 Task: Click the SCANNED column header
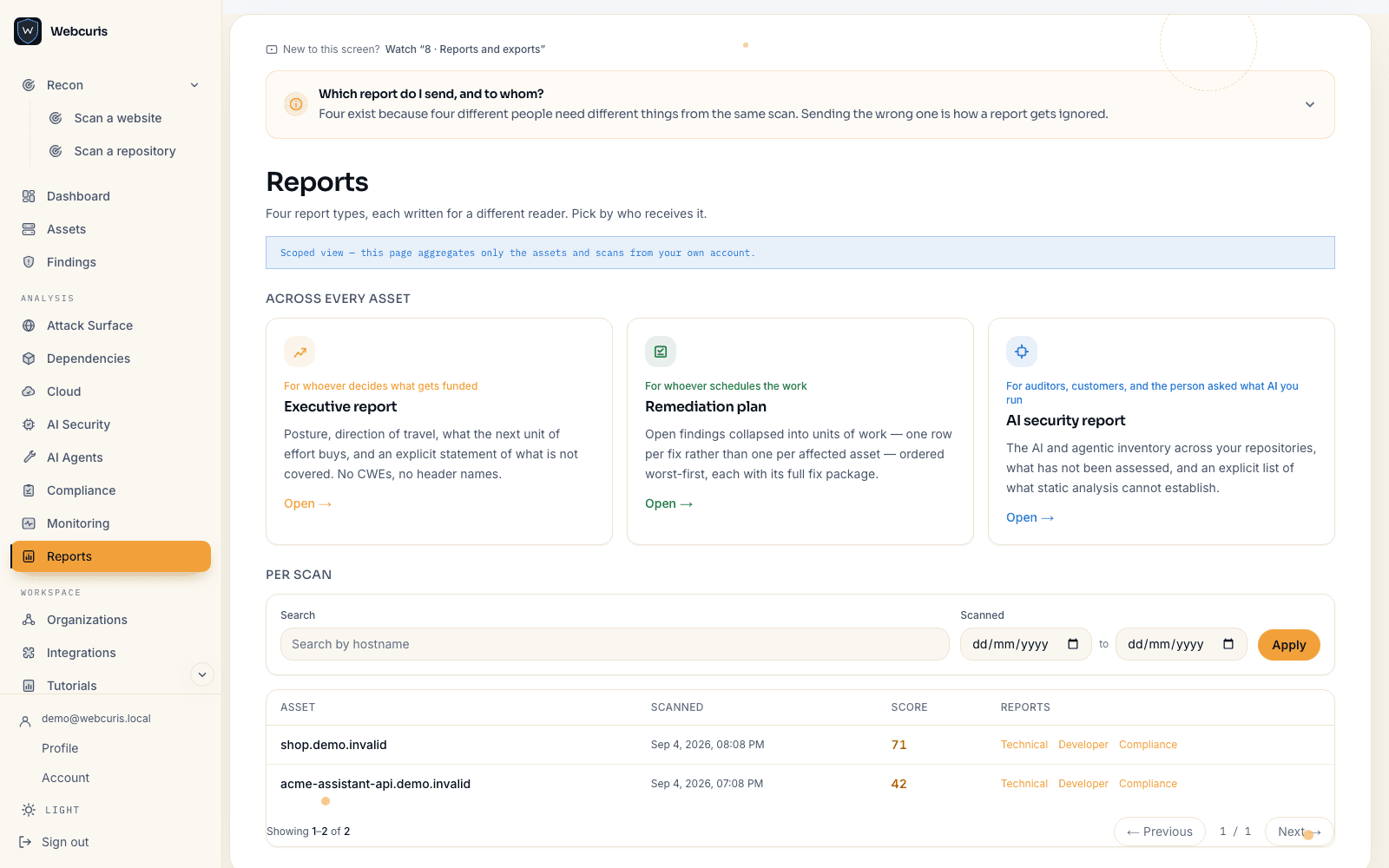tap(677, 707)
